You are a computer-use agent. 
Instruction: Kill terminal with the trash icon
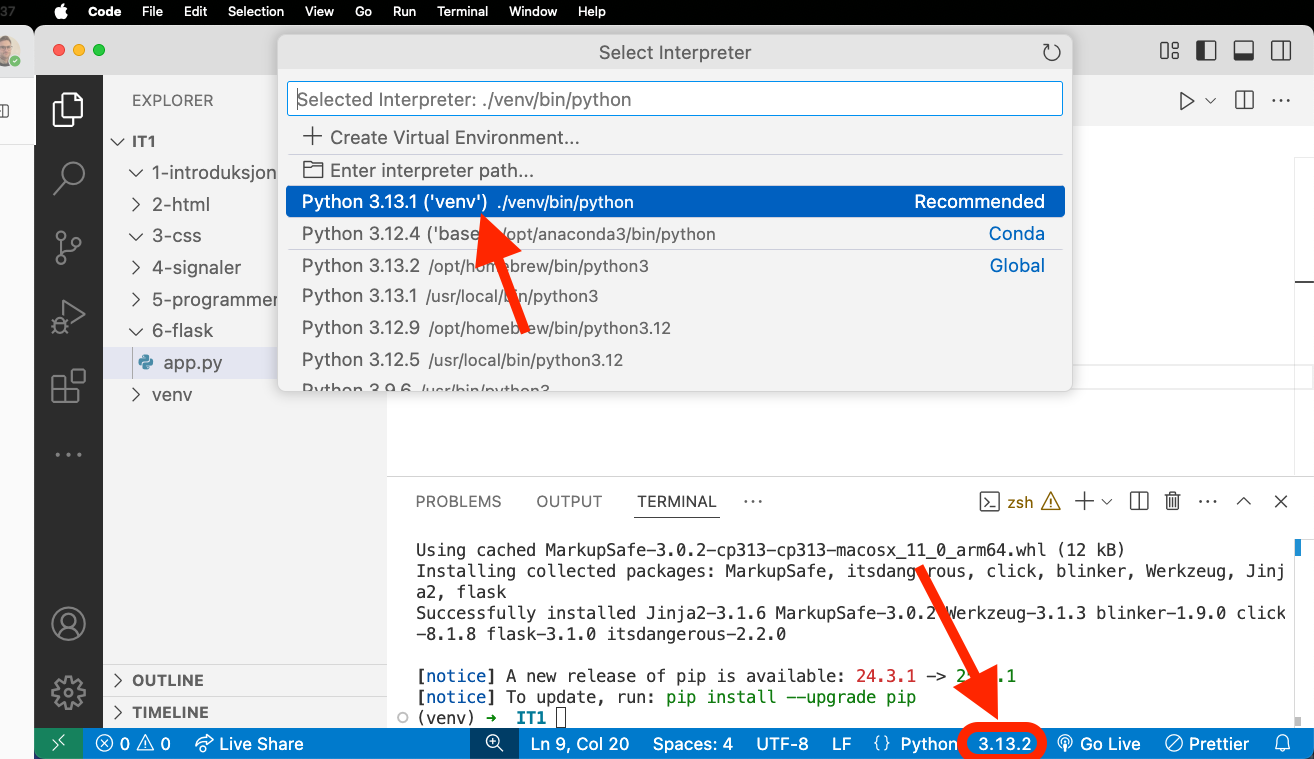coord(1173,502)
